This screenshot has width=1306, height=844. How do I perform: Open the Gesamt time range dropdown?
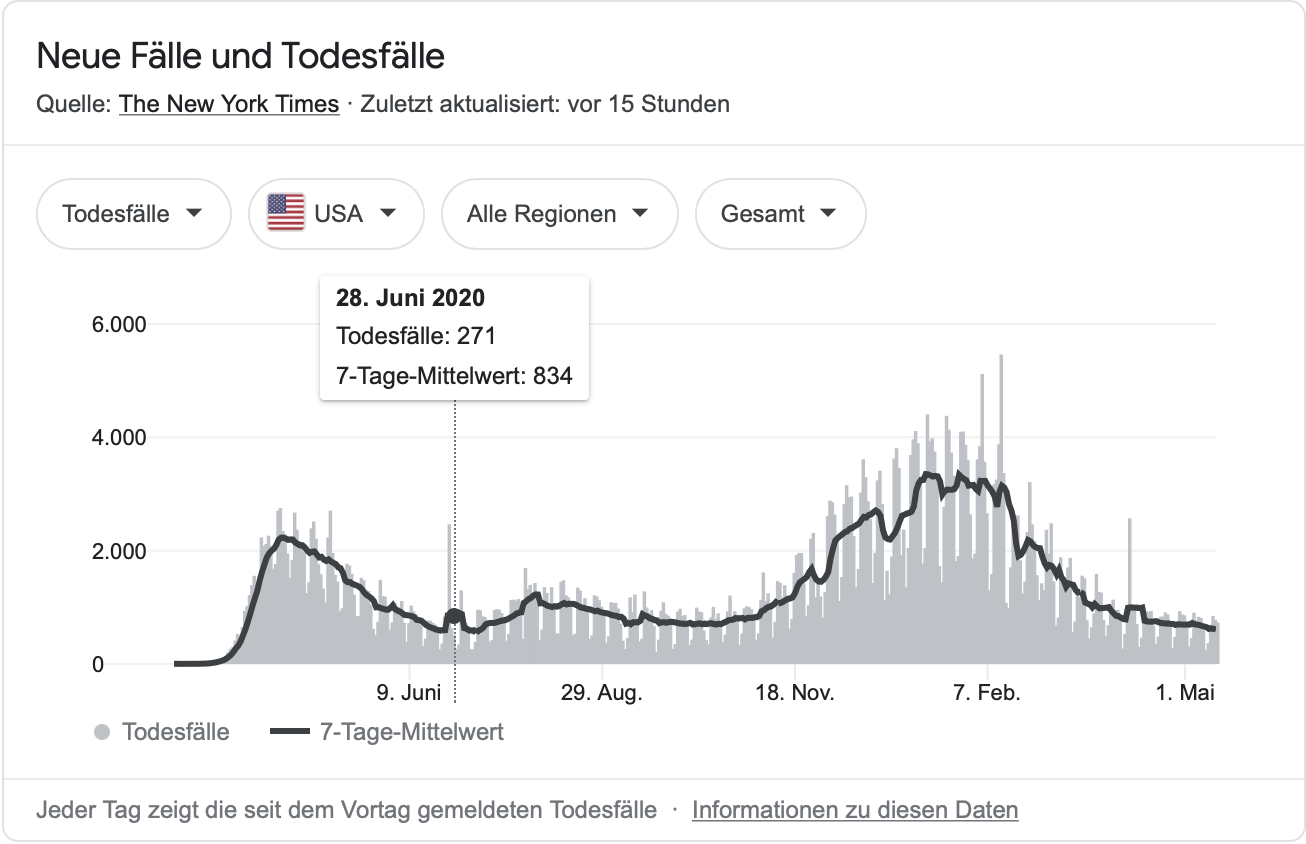(780, 214)
